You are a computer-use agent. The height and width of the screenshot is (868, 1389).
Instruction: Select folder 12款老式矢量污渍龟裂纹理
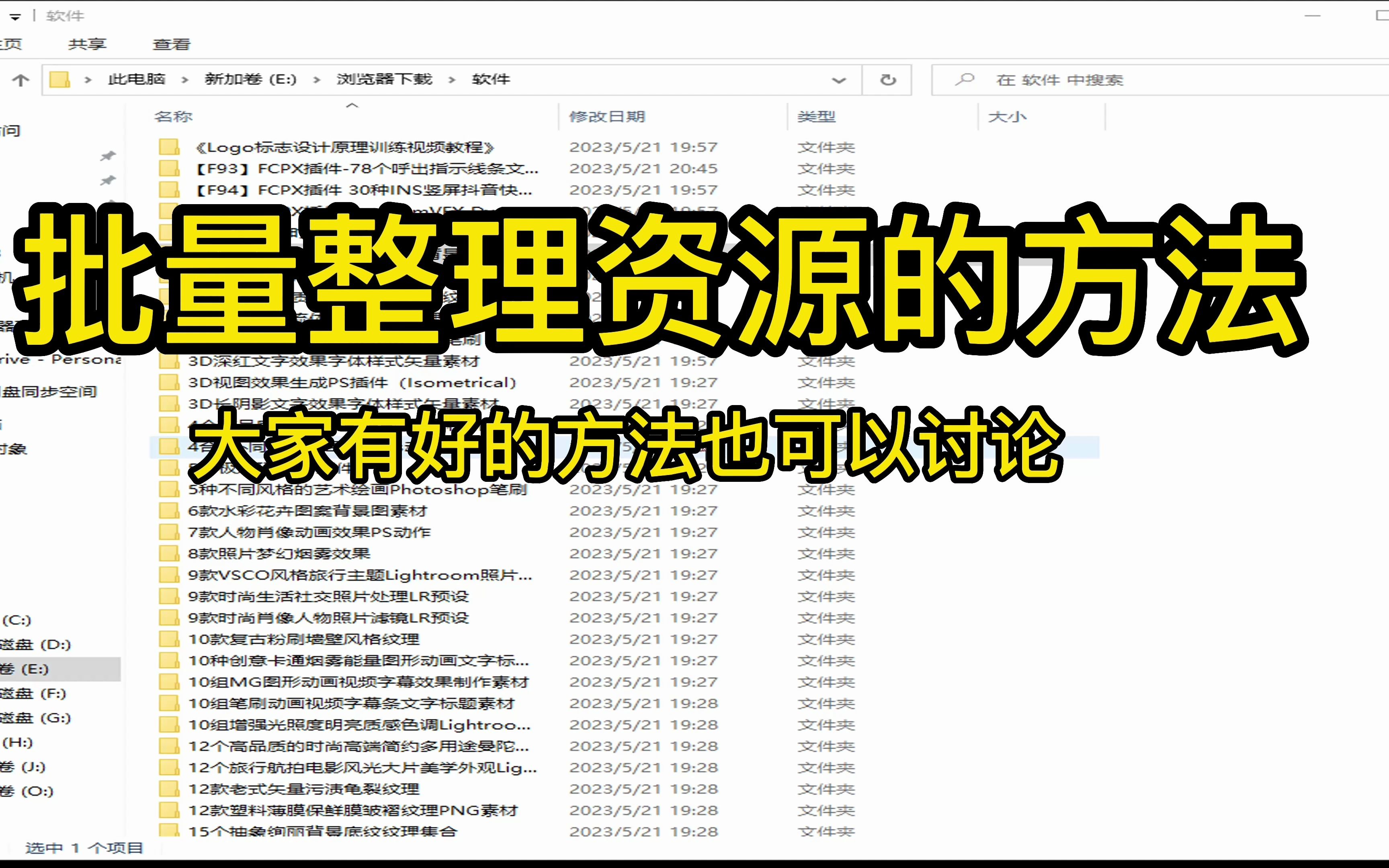click(x=303, y=789)
